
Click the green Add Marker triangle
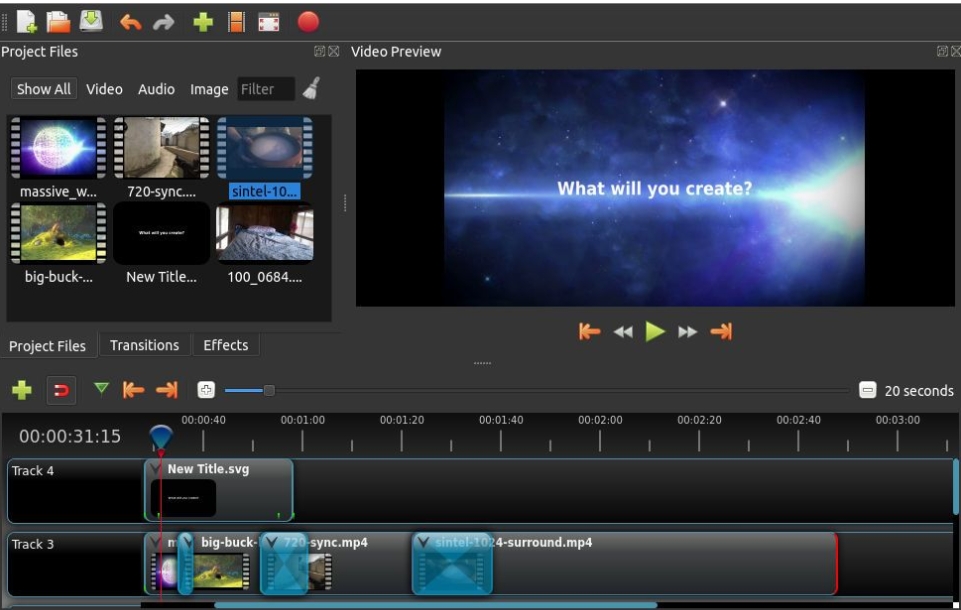pyautogui.click(x=101, y=389)
